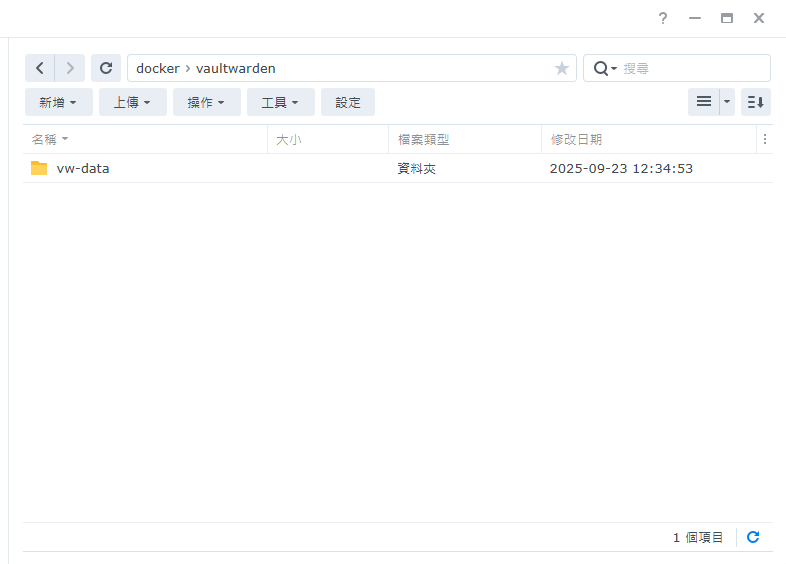786x564 pixels.
Task: Navigate to docker in the breadcrumb path
Action: click(157, 68)
